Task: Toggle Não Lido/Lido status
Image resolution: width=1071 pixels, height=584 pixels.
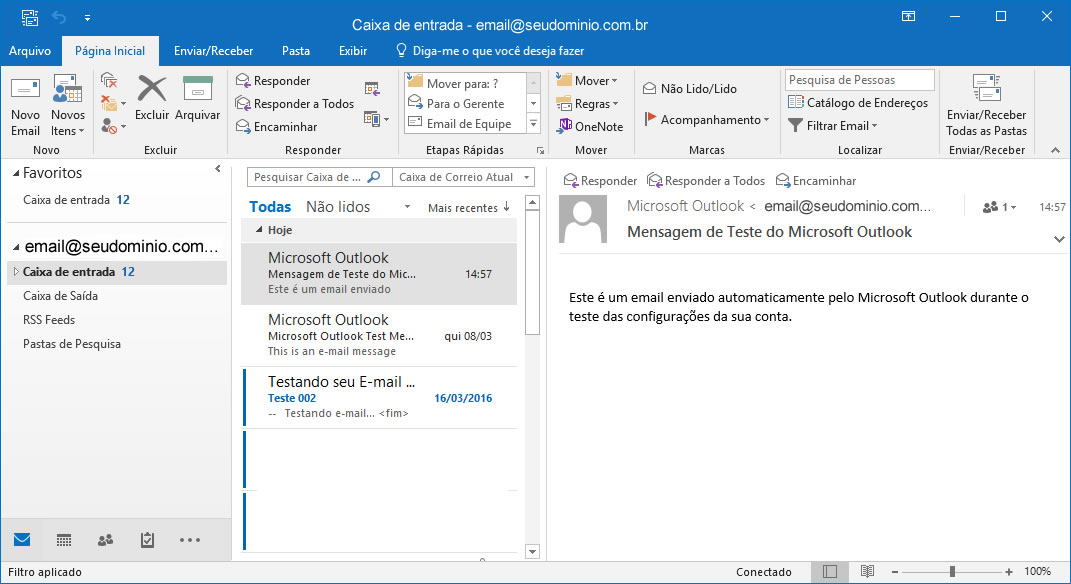Action: pos(690,89)
